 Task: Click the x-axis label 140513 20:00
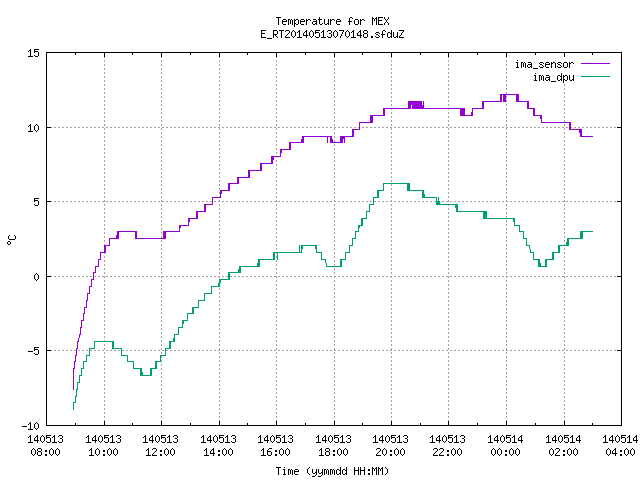391,445
